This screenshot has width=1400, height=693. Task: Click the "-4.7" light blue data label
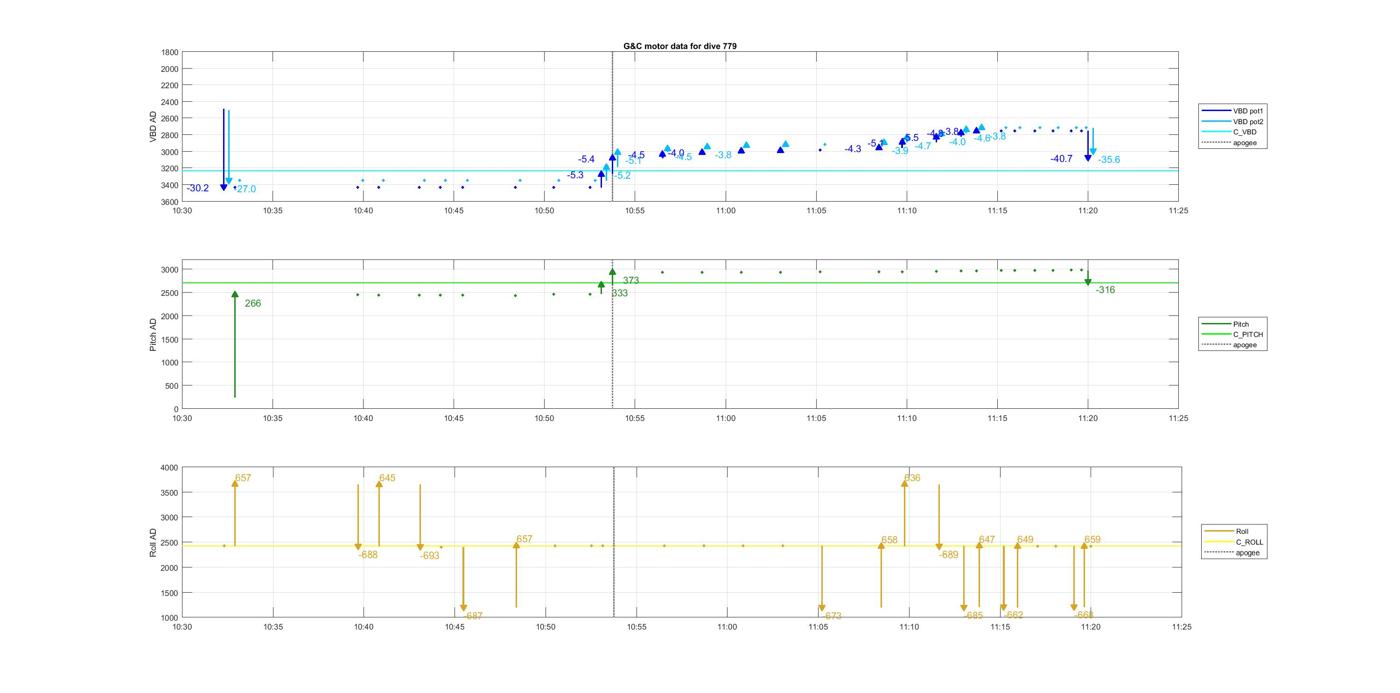click(x=922, y=146)
